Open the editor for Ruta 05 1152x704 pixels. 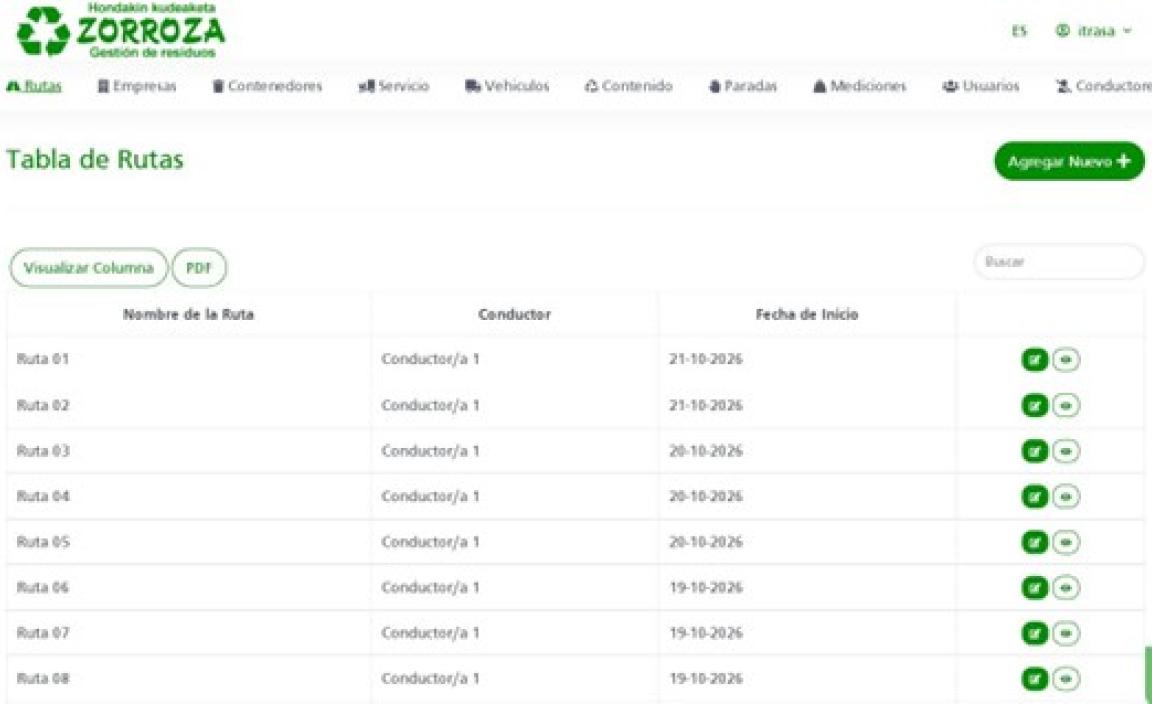(x=1034, y=542)
